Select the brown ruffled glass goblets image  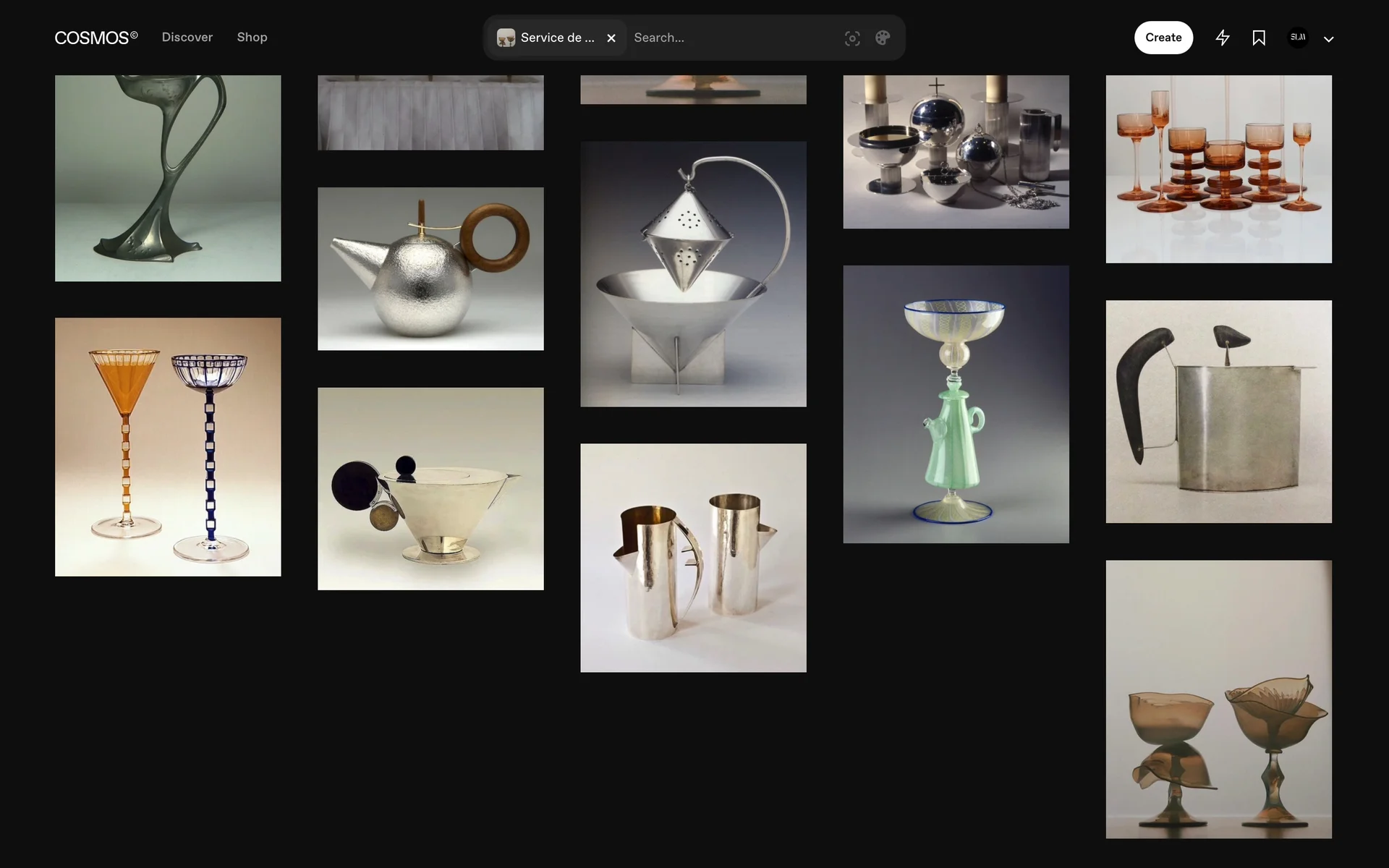coord(1218,699)
